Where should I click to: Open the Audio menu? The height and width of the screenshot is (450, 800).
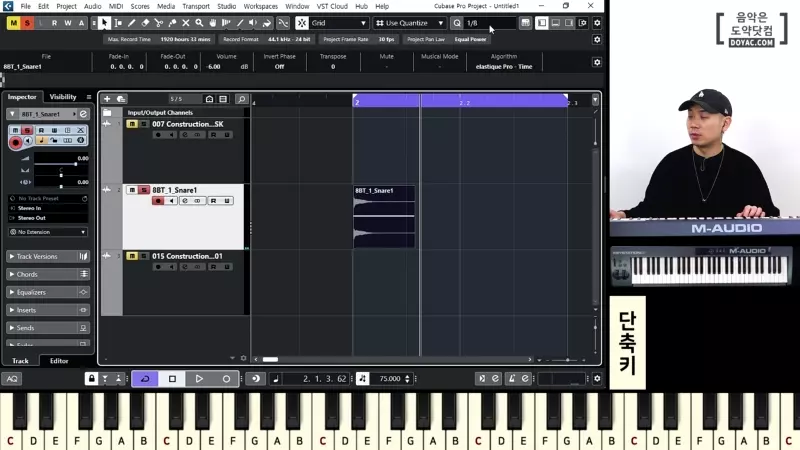92,6
